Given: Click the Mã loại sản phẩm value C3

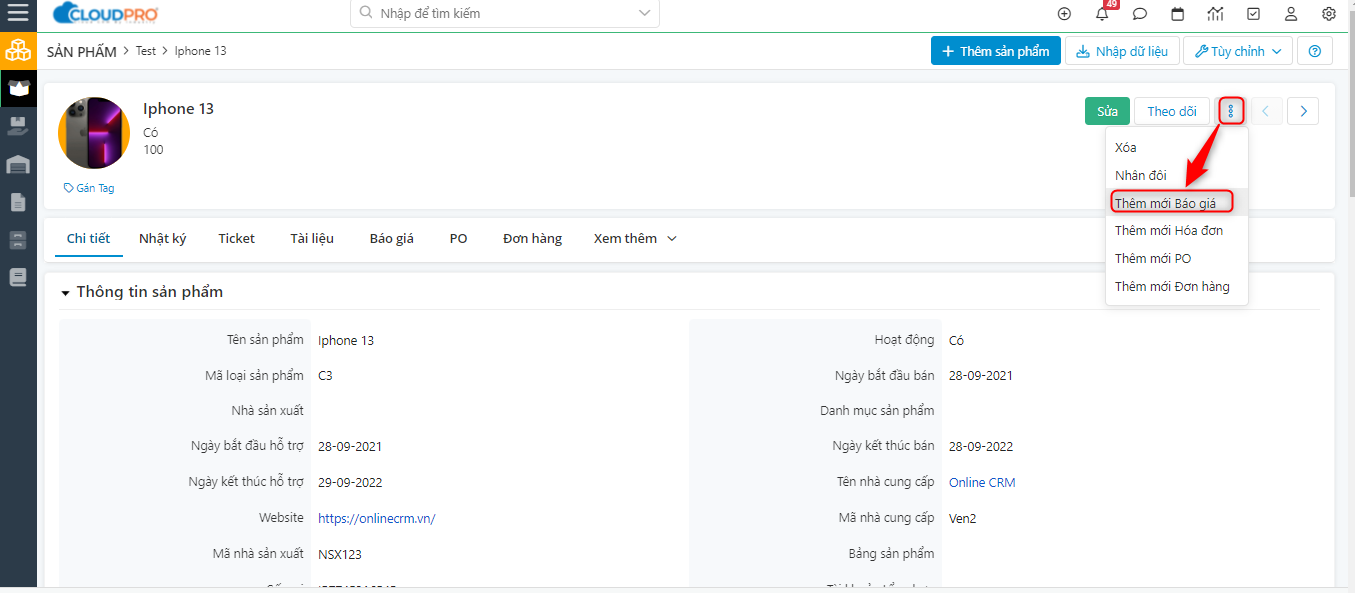Looking at the screenshot, I should coord(326,376).
